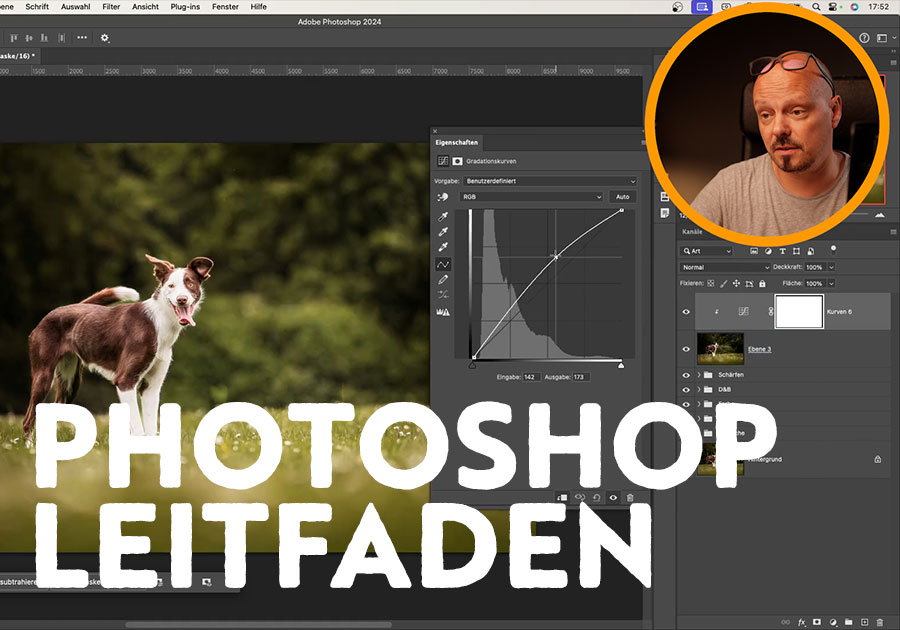Open the Fenster menu

click(225, 6)
